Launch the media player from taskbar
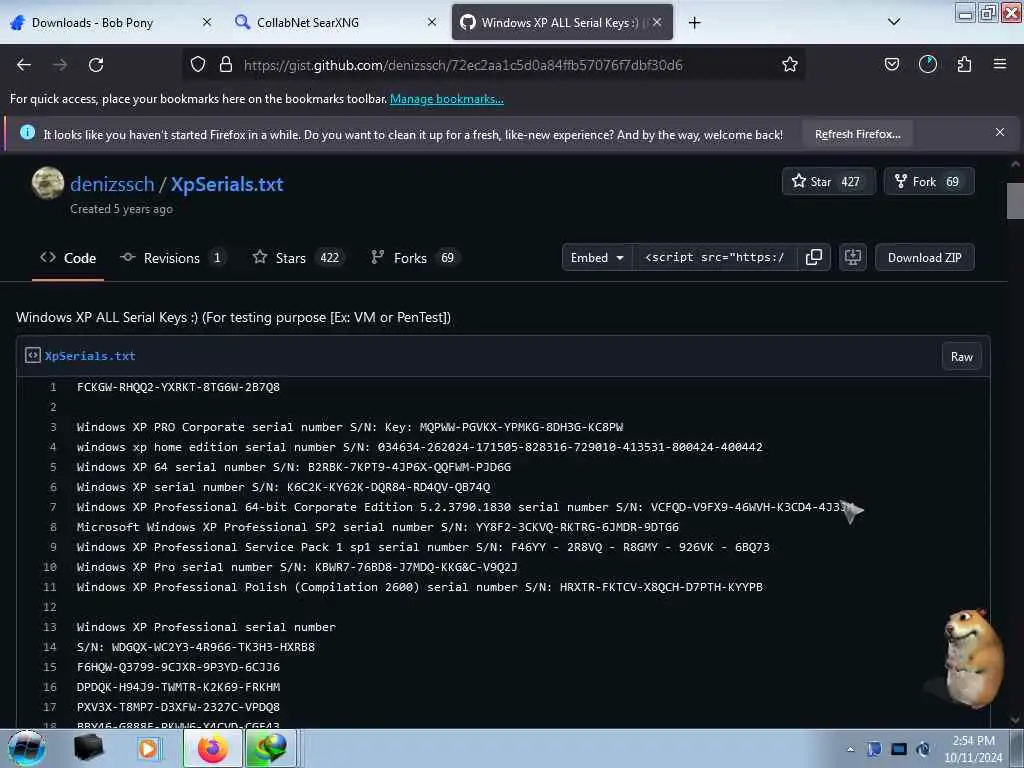Viewport: 1024px width, 768px height. [x=148, y=748]
